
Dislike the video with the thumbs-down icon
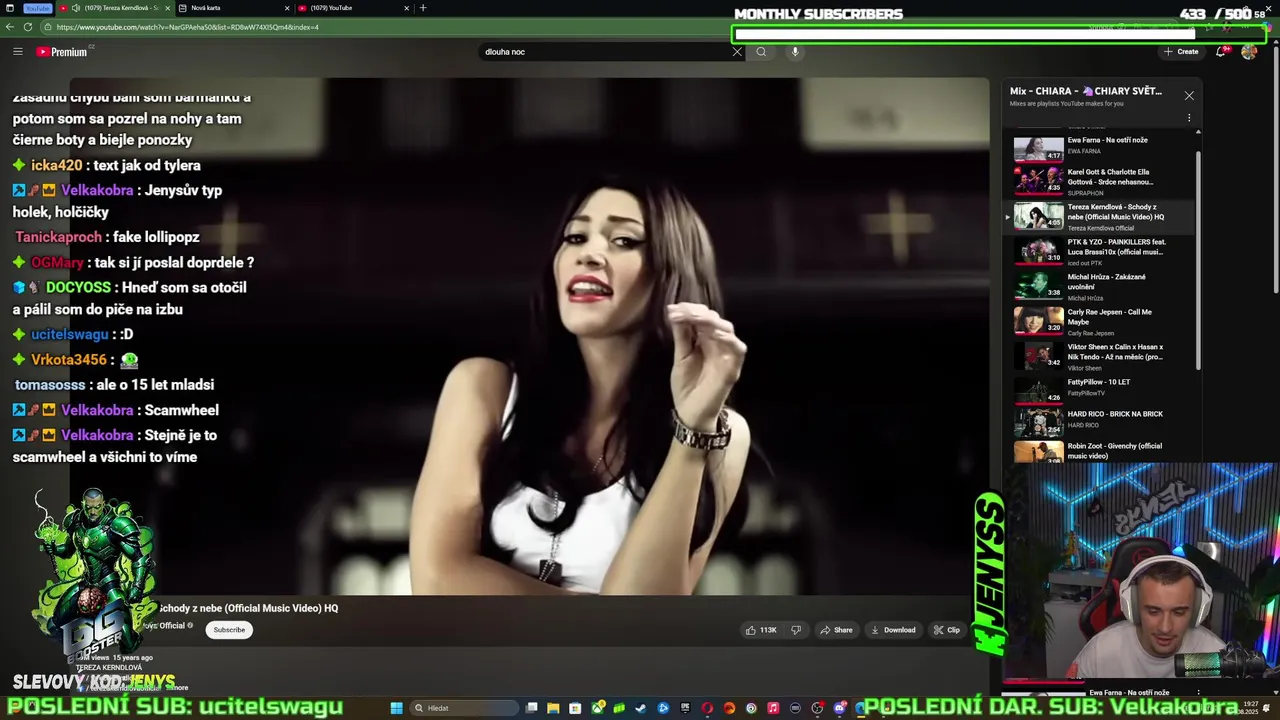click(x=796, y=630)
